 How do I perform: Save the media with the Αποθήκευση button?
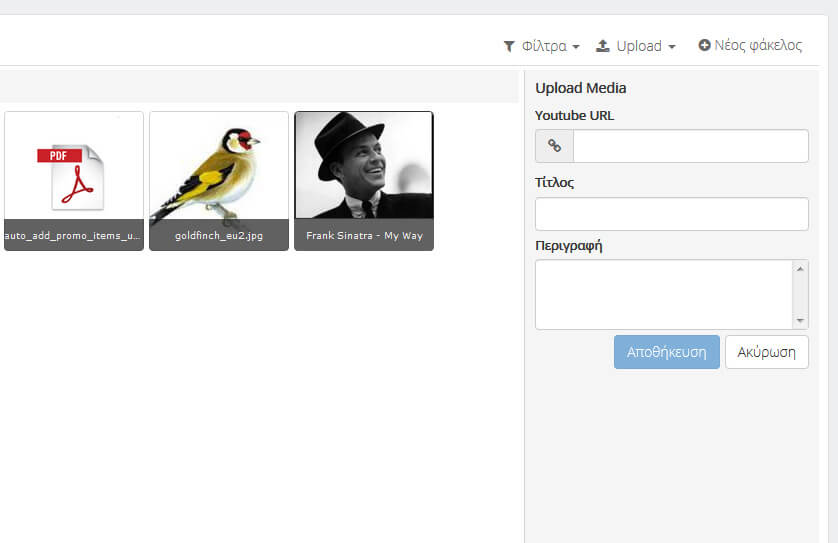point(666,352)
